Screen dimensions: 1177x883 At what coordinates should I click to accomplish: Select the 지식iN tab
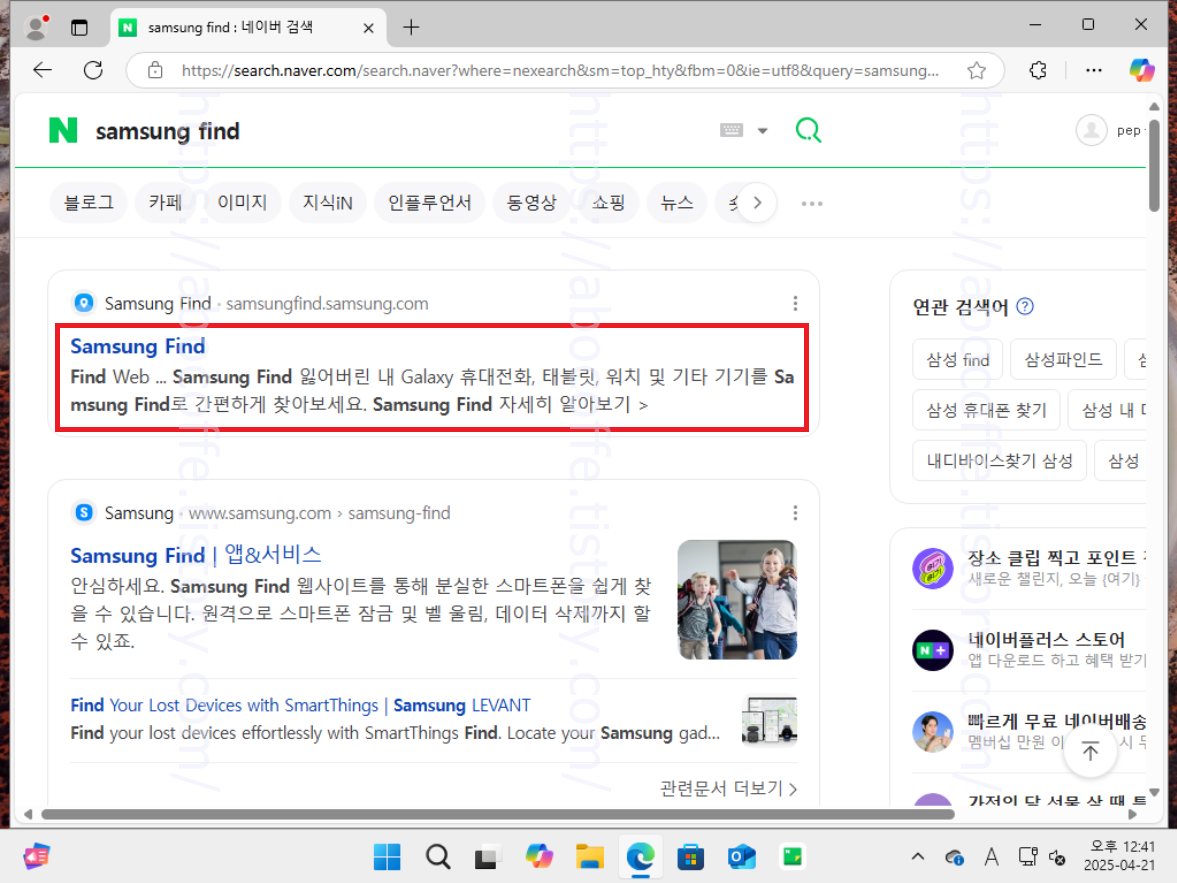click(x=327, y=203)
